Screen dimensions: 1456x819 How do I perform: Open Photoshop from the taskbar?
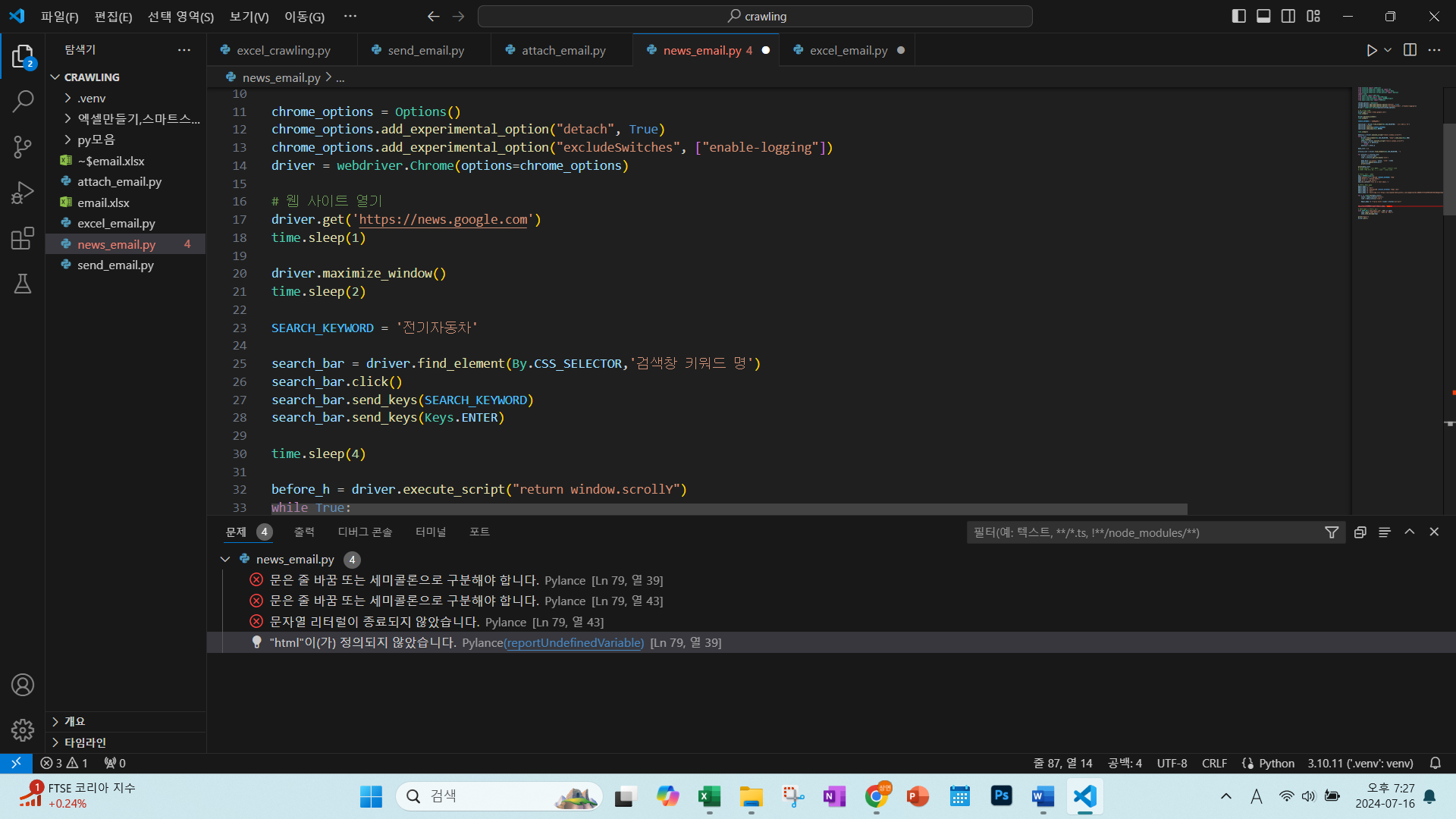pos(1001,796)
